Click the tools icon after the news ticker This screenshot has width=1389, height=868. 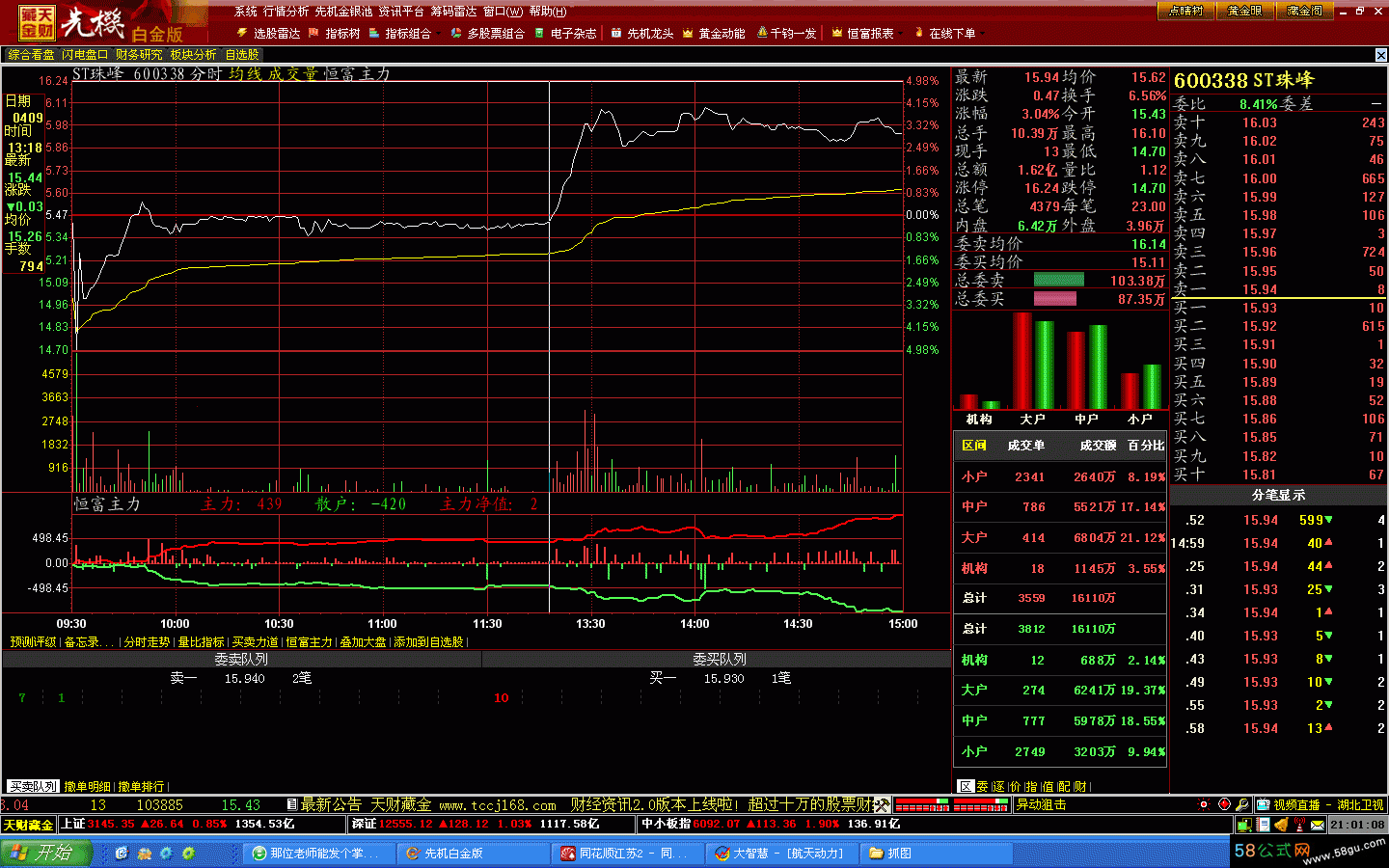(882, 804)
